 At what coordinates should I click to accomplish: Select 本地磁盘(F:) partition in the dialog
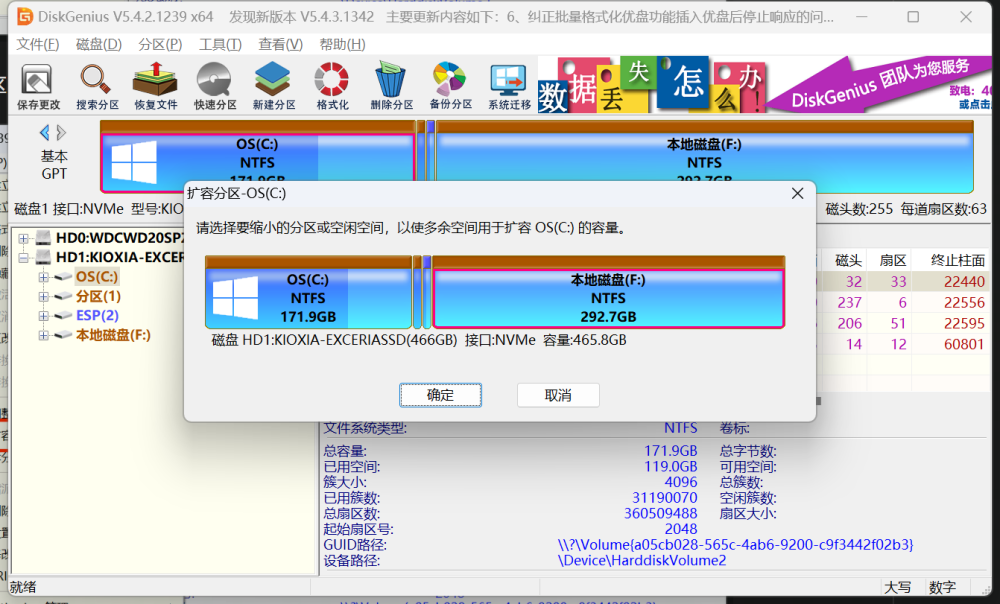[x=608, y=293]
